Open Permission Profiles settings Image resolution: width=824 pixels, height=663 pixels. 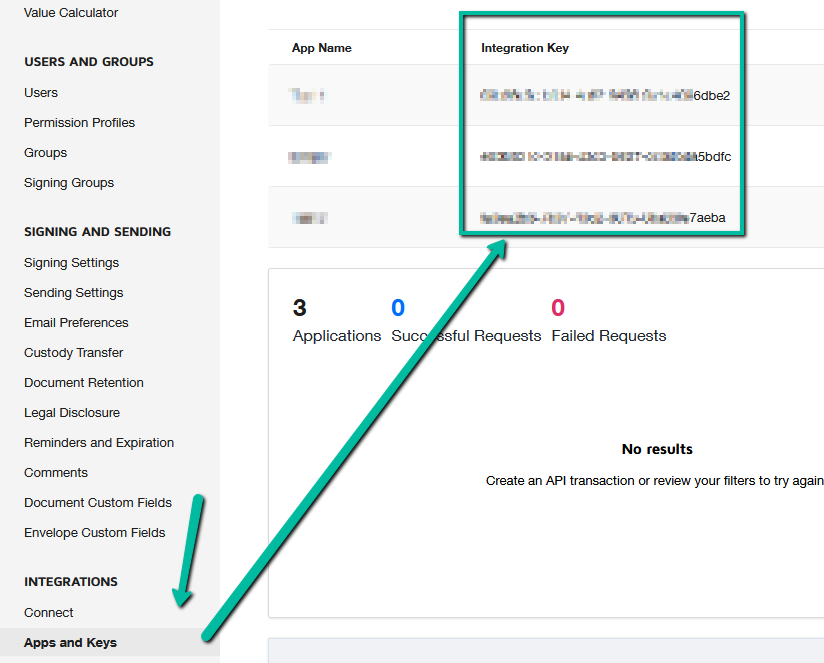point(79,122)
